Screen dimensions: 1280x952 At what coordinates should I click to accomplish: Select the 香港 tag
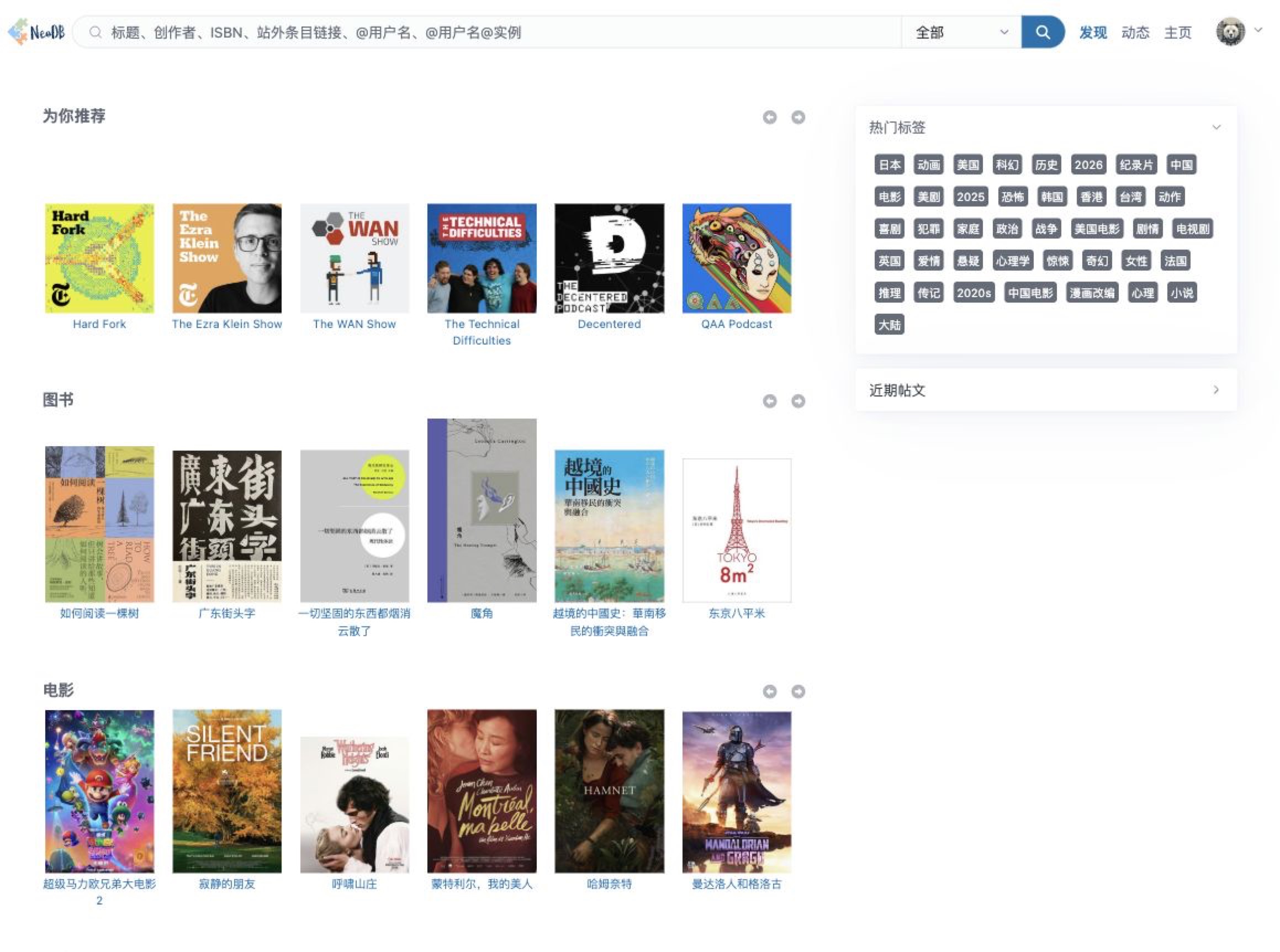click(x=1091, y=197)
